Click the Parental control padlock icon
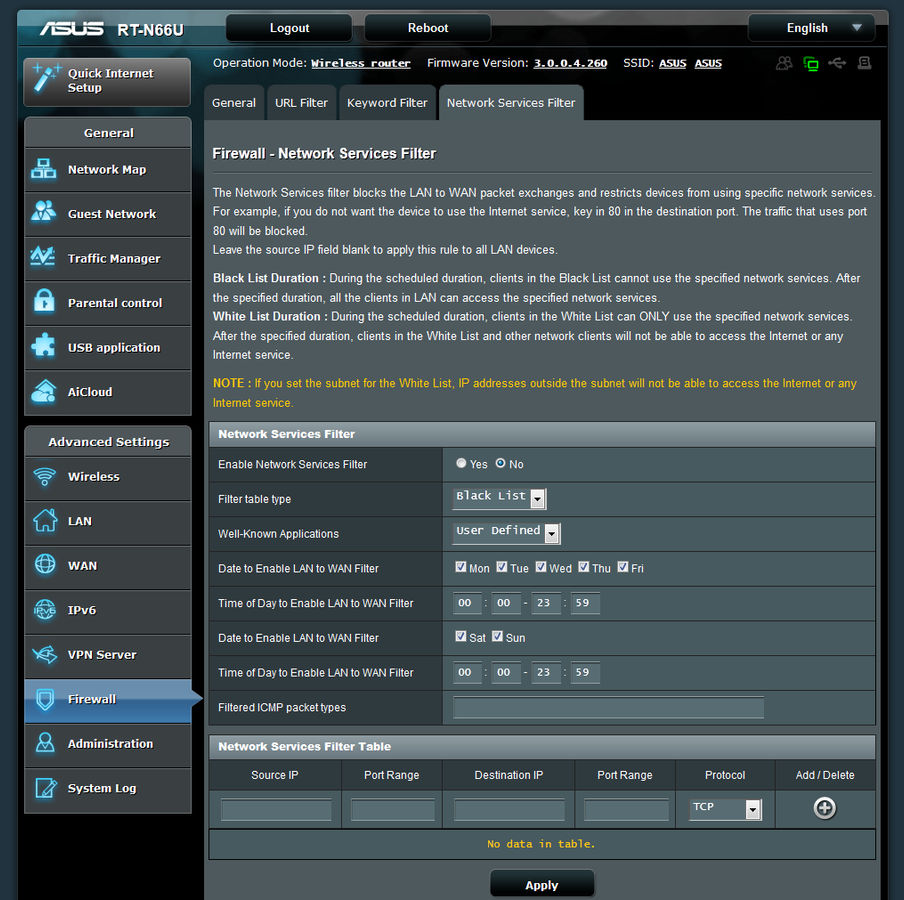Screen dimensions: 904x900 tap(44, 301)
